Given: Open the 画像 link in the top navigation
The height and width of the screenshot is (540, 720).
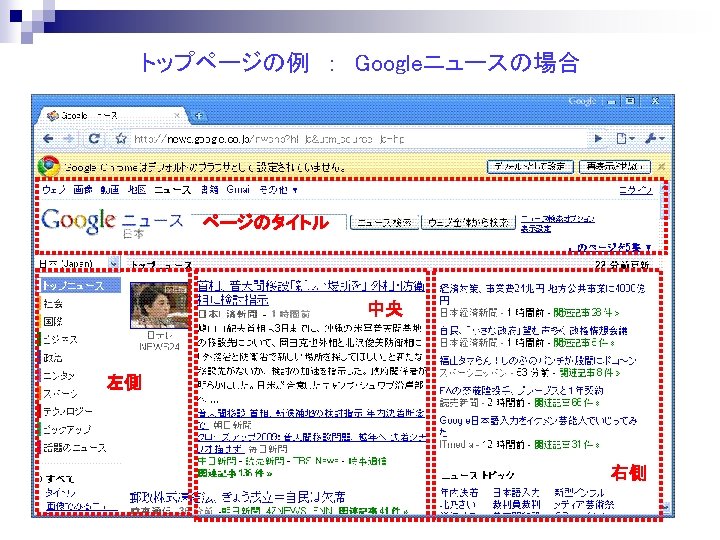Looking at the screenshot, I should [x=83, y=190].
